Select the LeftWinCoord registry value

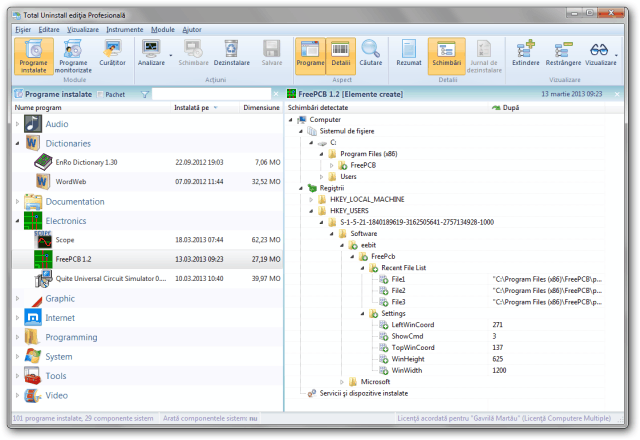pos(413,325)
